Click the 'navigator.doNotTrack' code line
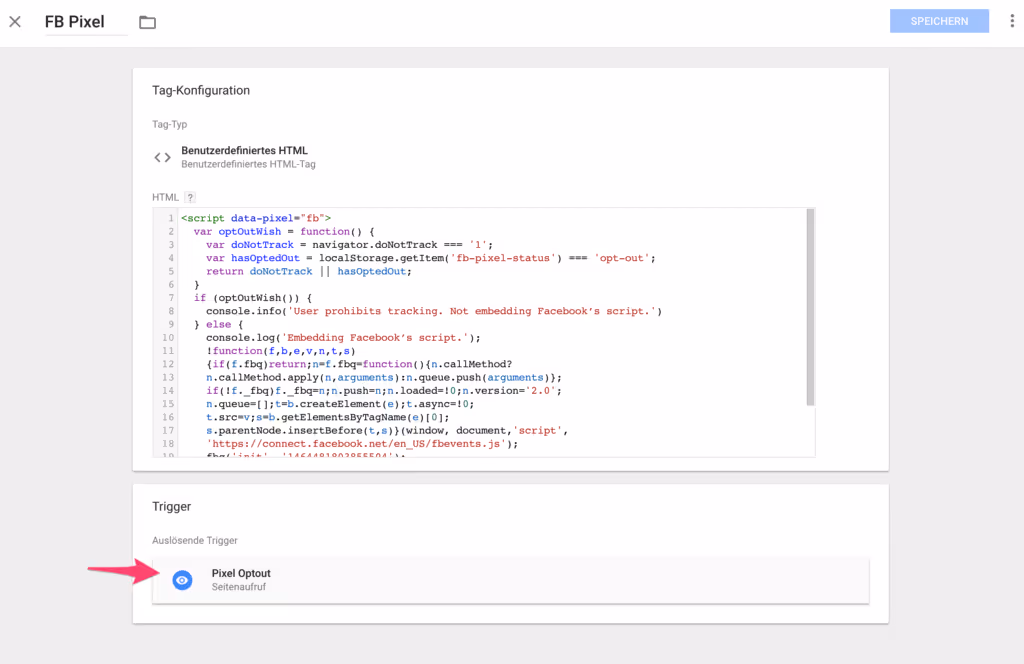Image resolution: width=1024 pixels, height=664 pixels. [349, 245]
